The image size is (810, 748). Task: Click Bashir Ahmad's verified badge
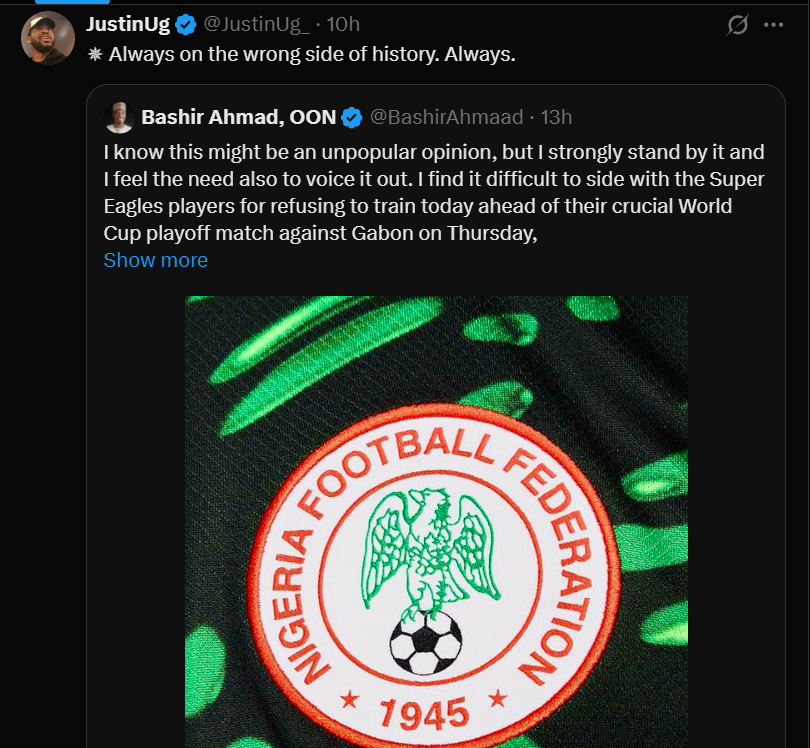click(352, 117)
